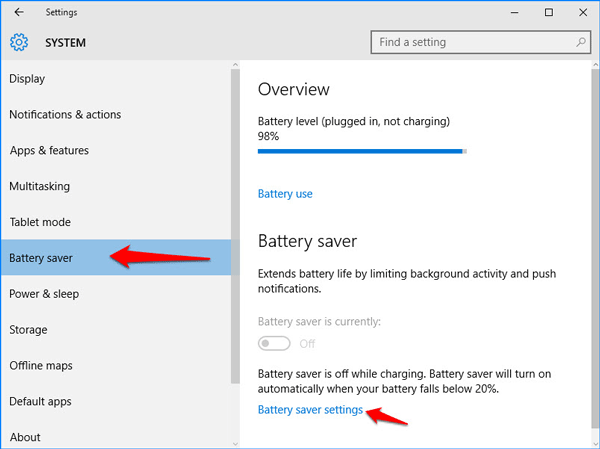
Task: Open Battery saver settings link
Action: click(x=310, y=410)
